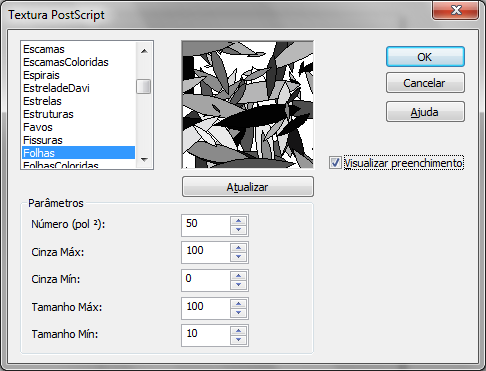Click the Cancelar button
The image size is (486, 371).
point(425,83)
